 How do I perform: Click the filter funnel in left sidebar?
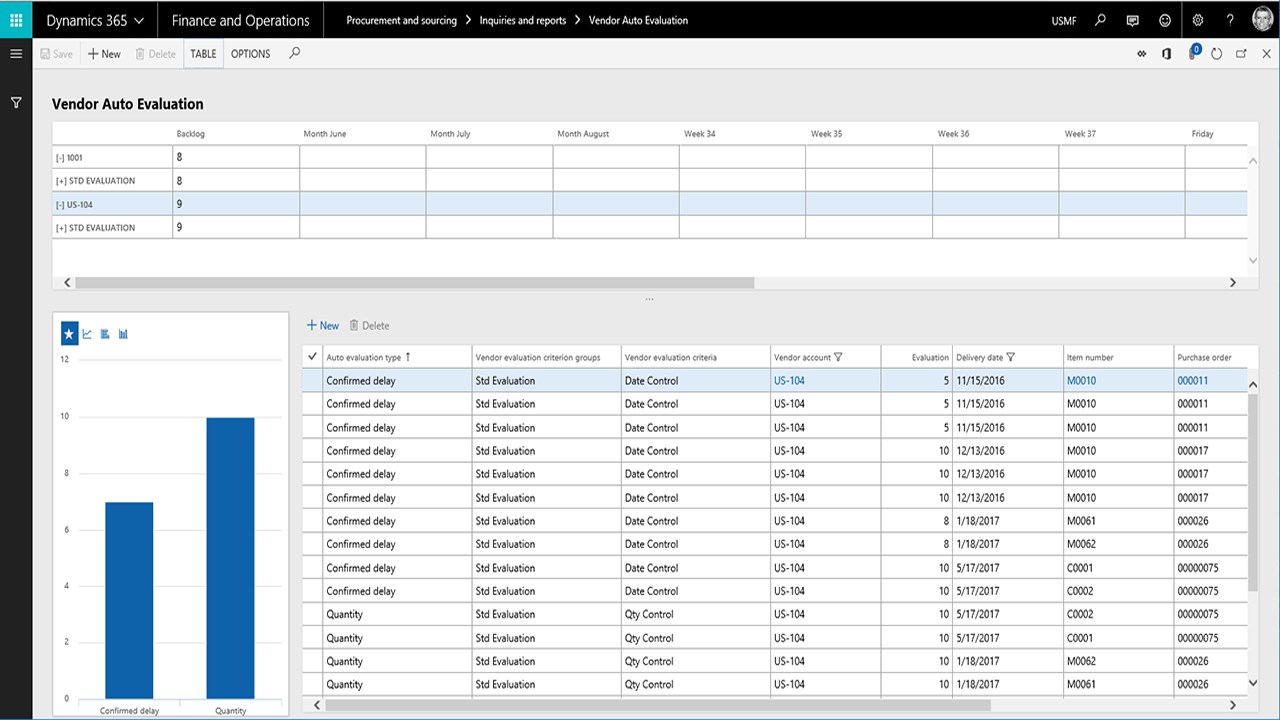[16, 103]
